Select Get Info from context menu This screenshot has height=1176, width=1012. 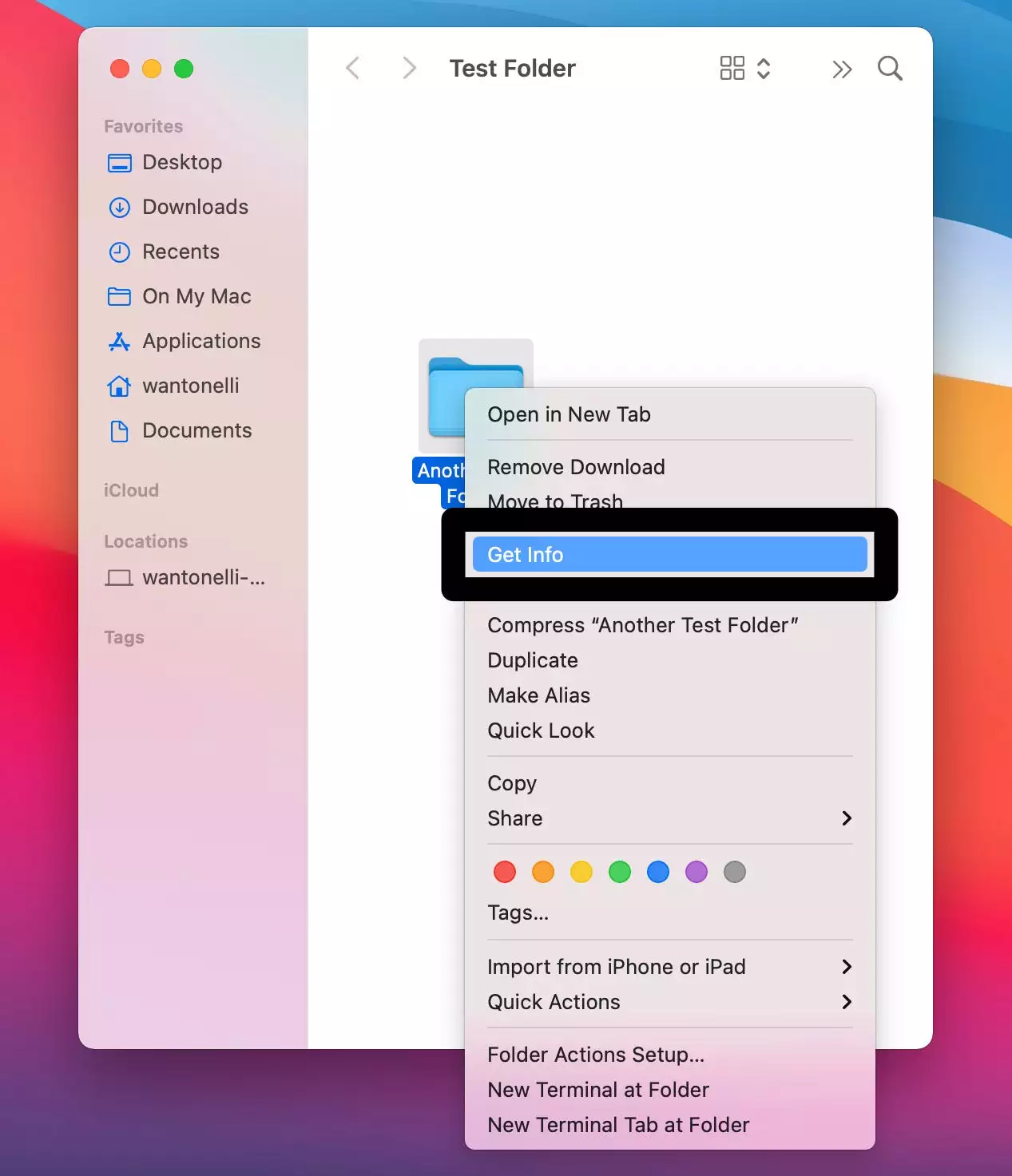pyautogui.click(x=669, y=555)
